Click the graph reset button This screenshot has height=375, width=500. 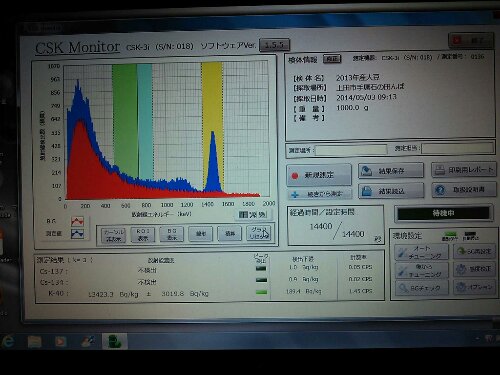pos(259,233)
